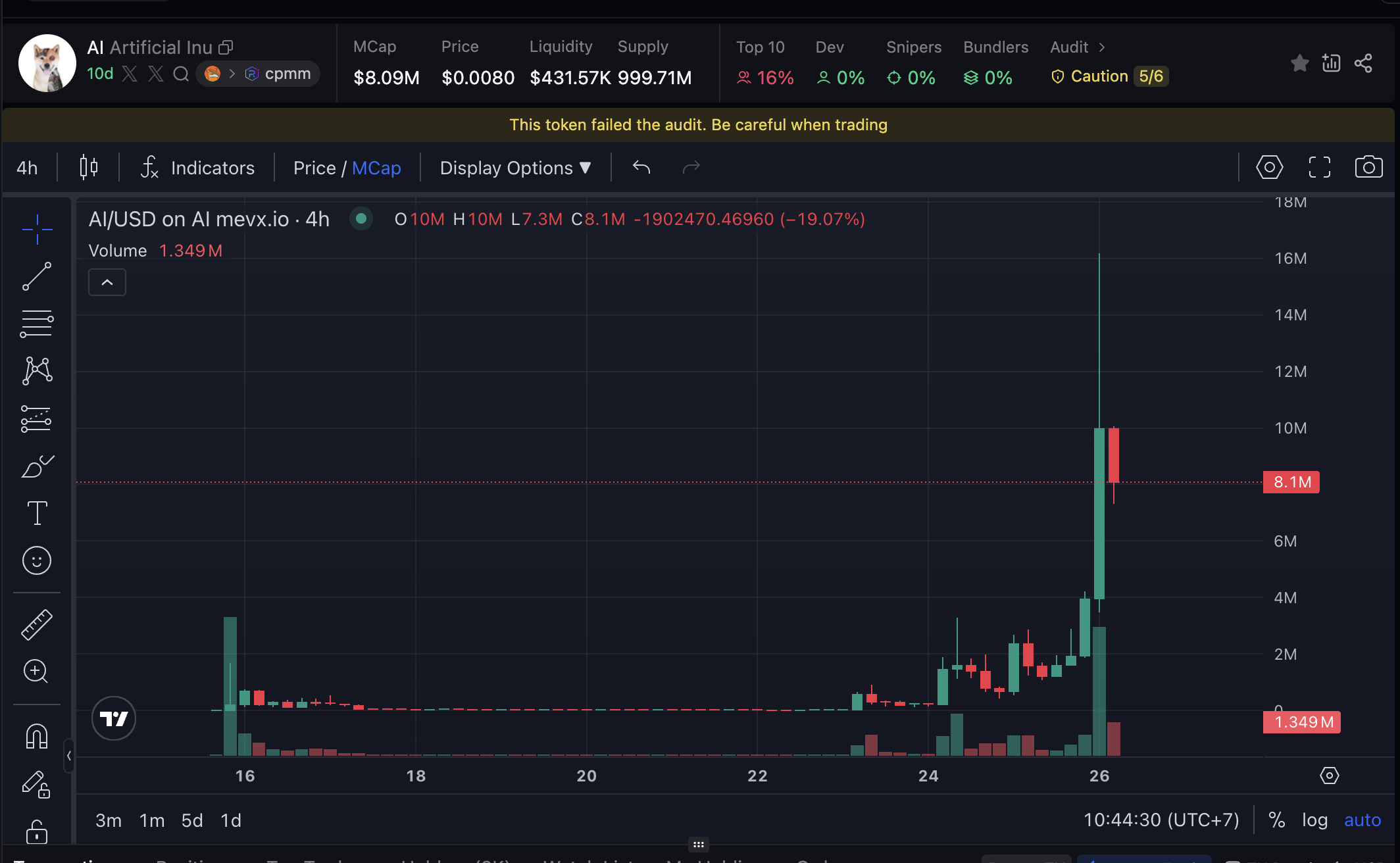This screenshot has width=1400, height=863.
Task: Select the XABCD pattern tool
Action: click(37, 371)
